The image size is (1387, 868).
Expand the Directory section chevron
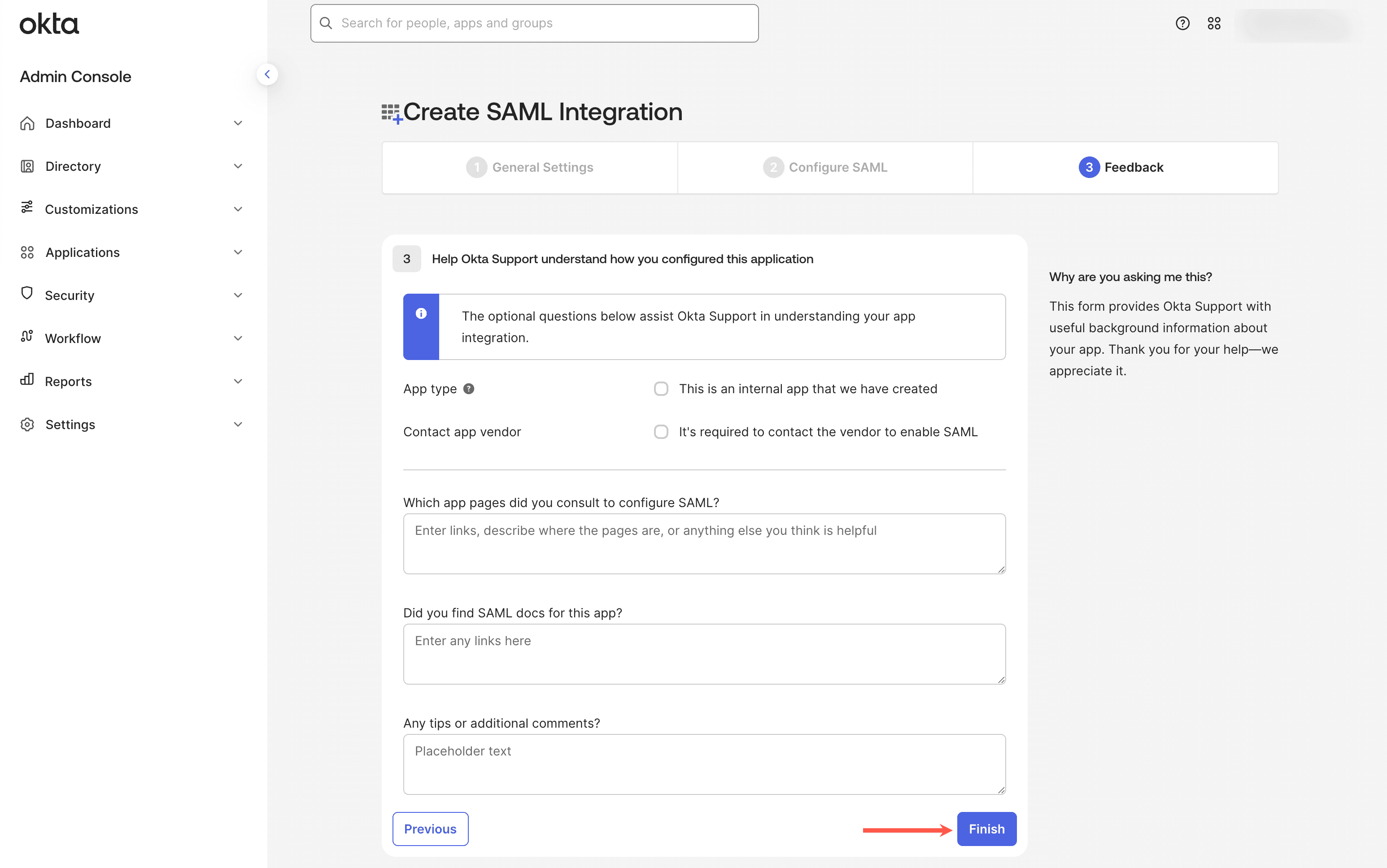[x=238, y=166]
